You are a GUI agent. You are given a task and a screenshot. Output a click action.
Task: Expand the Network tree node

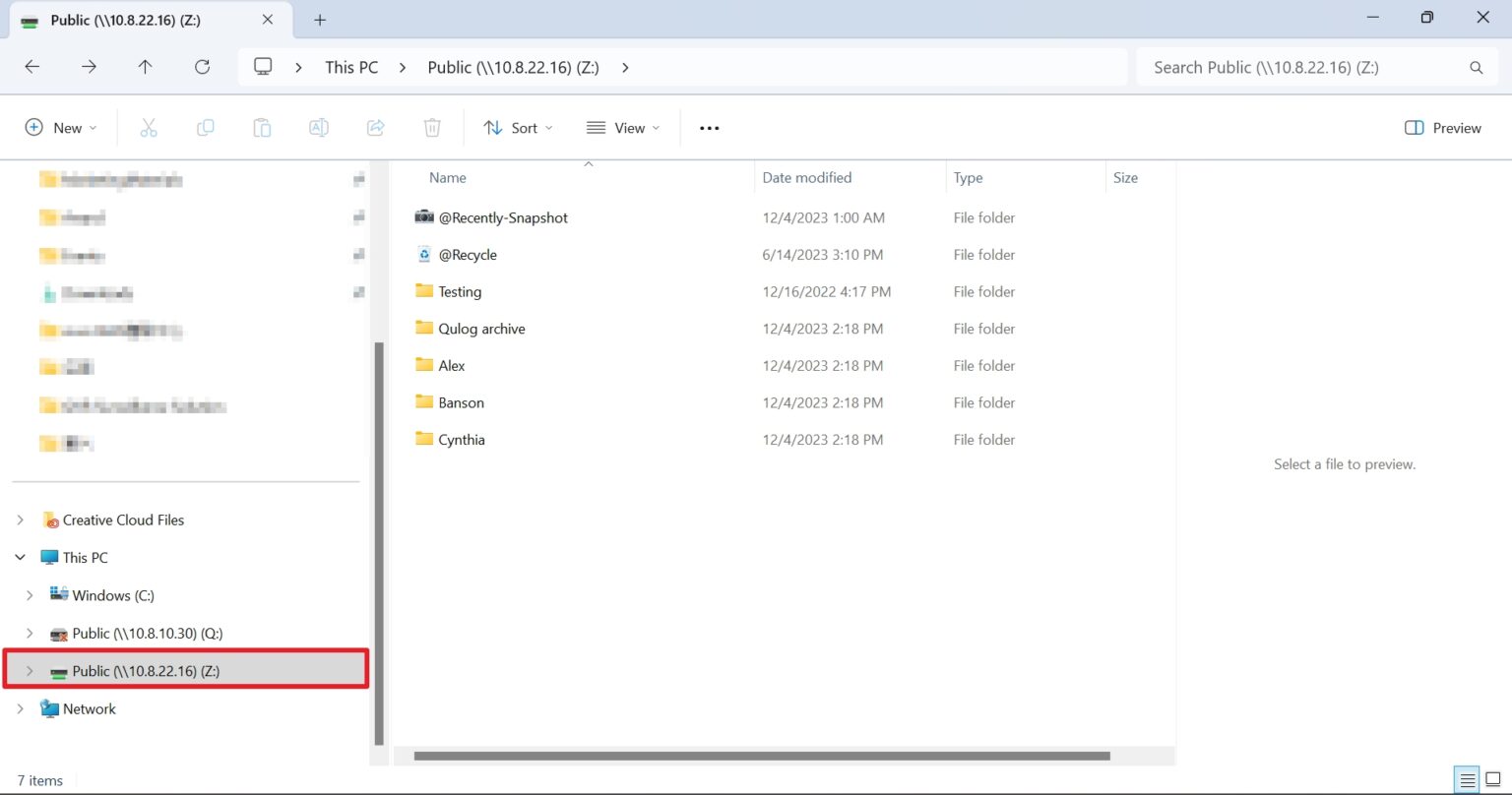20,708
